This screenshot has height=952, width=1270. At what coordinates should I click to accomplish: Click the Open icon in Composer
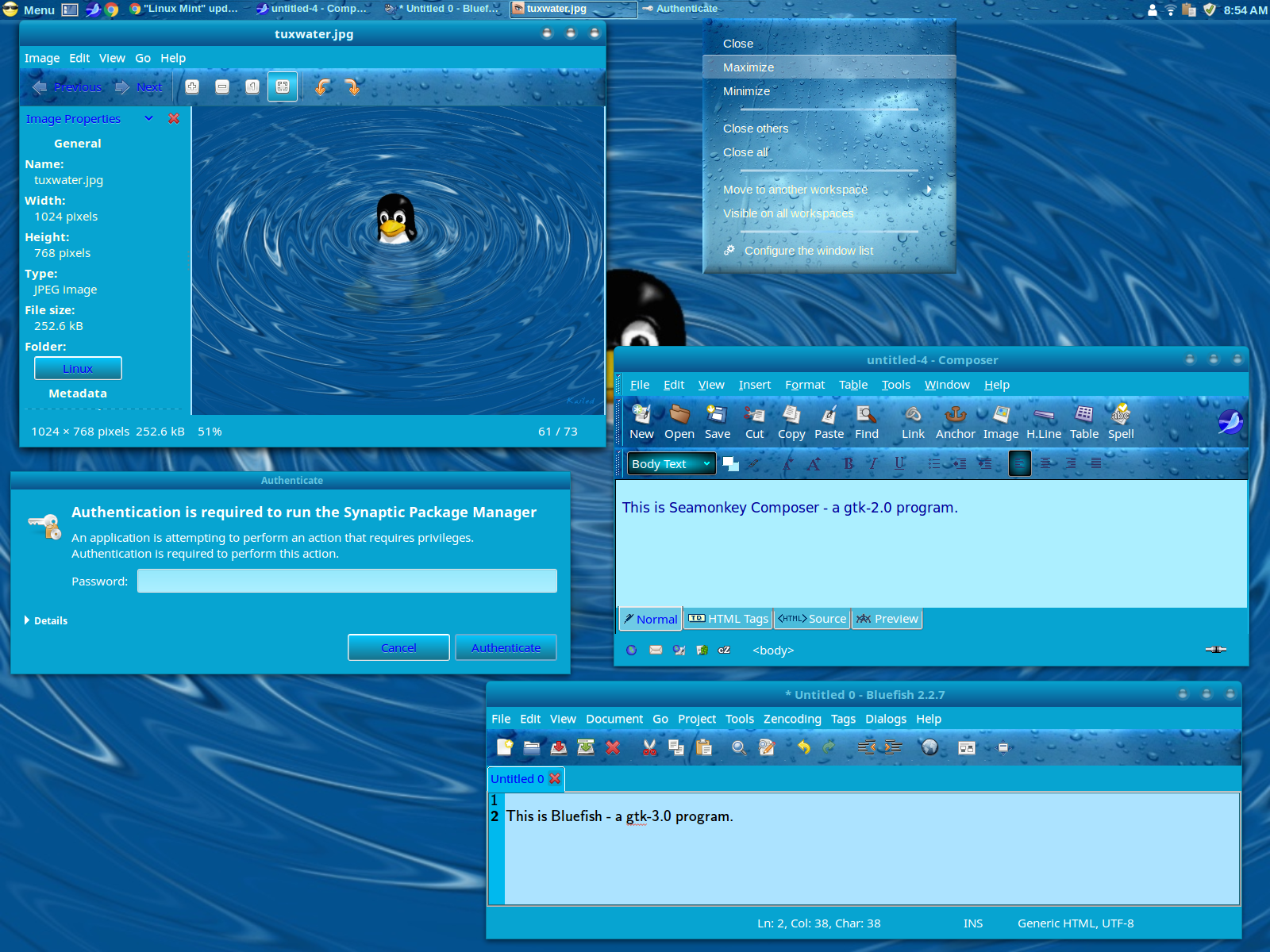coord(679,422)
